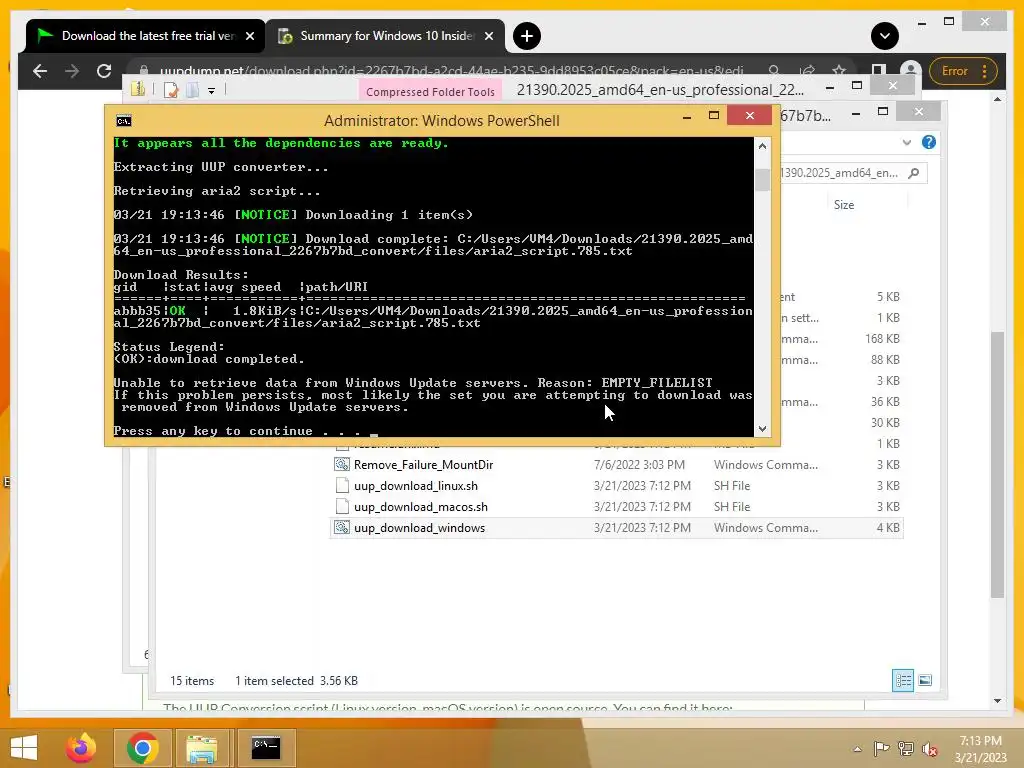Image resolution: width=1024 pixels, height=768 pixels.
Task: Maximize the PowerShell window
Action: (x=714, y=116)
